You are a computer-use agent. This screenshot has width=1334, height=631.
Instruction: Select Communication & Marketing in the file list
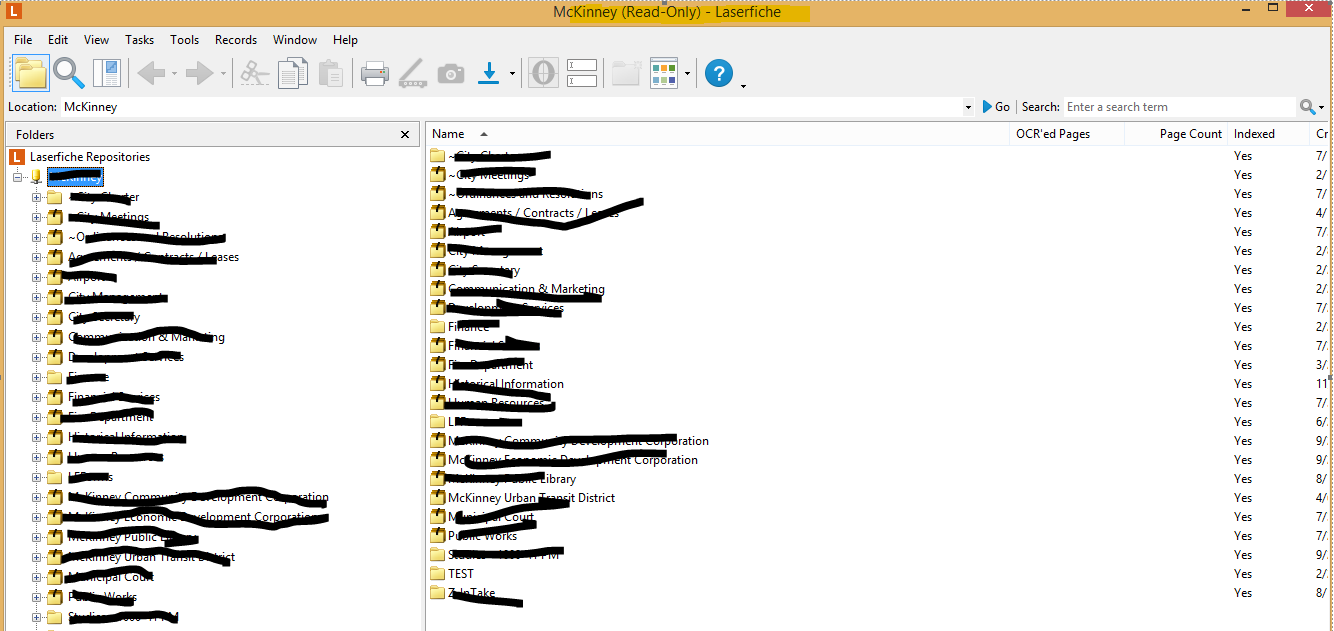pyautogui.click(x=526, y=289)
